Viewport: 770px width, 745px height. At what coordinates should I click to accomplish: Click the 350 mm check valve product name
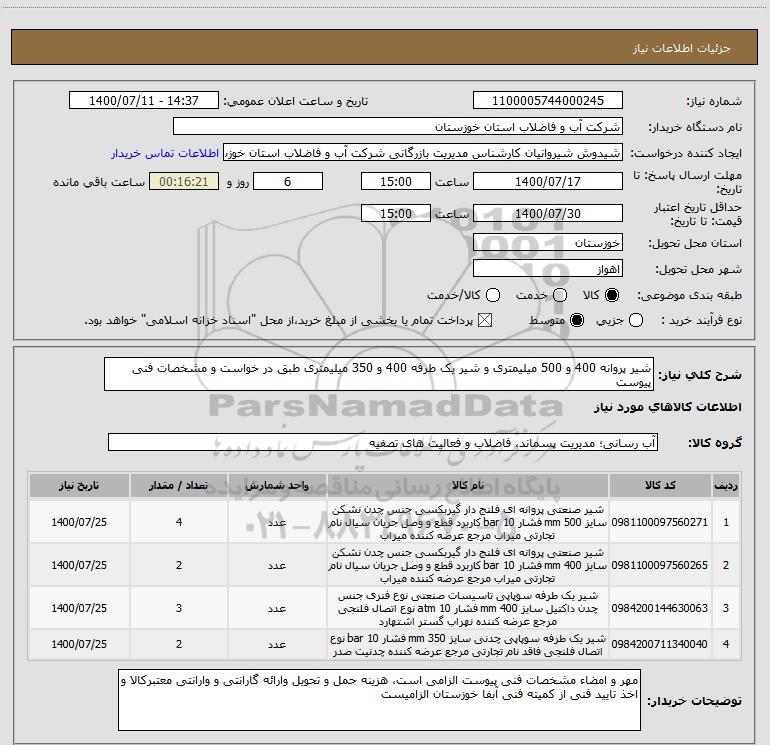tap(468, 644)
